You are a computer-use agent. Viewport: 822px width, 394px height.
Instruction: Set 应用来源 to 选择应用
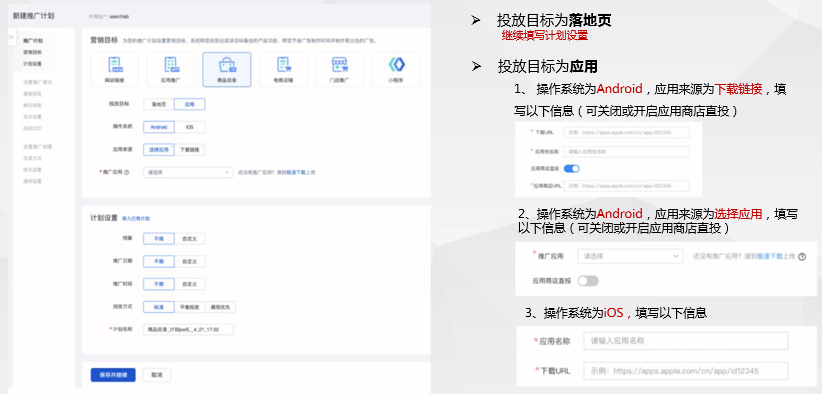click(159, 150)
